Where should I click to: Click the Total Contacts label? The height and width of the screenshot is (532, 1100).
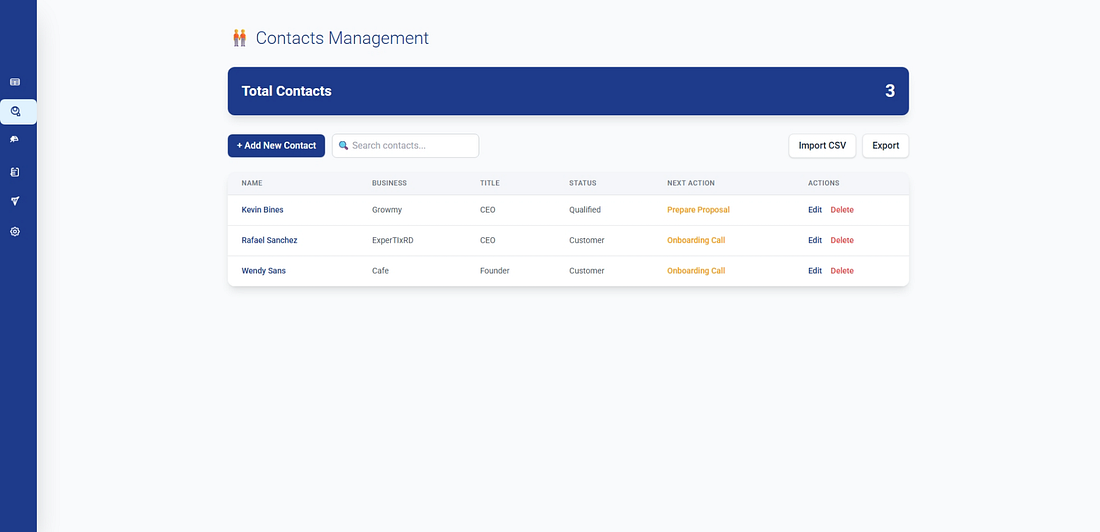pyautogui.click(x=286, y=91)
